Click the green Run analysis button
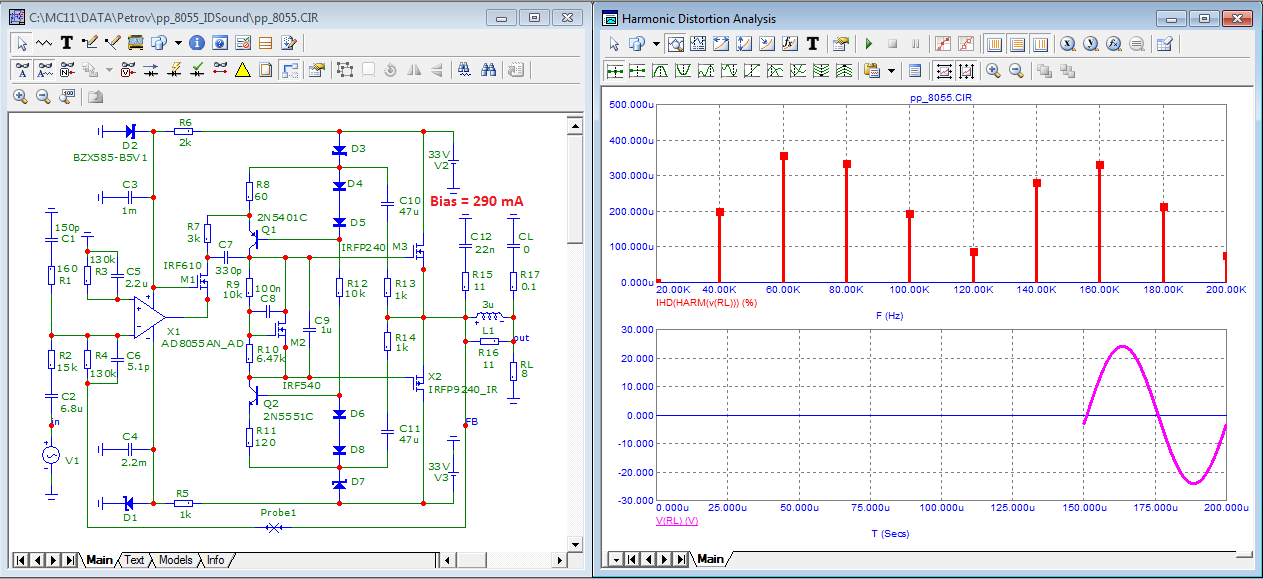This screenshot has width=1263, height=579. point(868,44)
